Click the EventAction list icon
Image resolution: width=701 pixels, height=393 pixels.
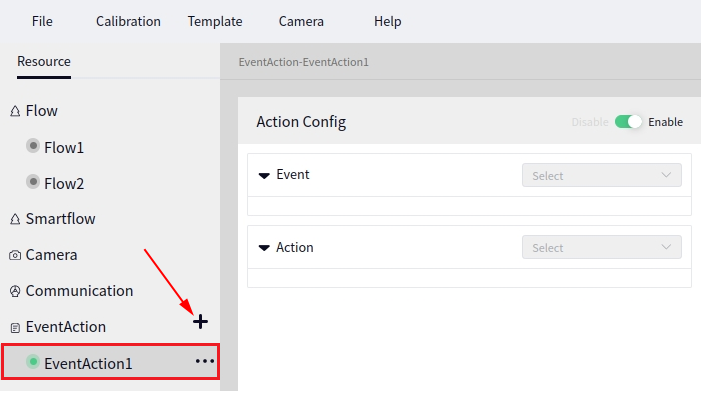coord(15,328)
